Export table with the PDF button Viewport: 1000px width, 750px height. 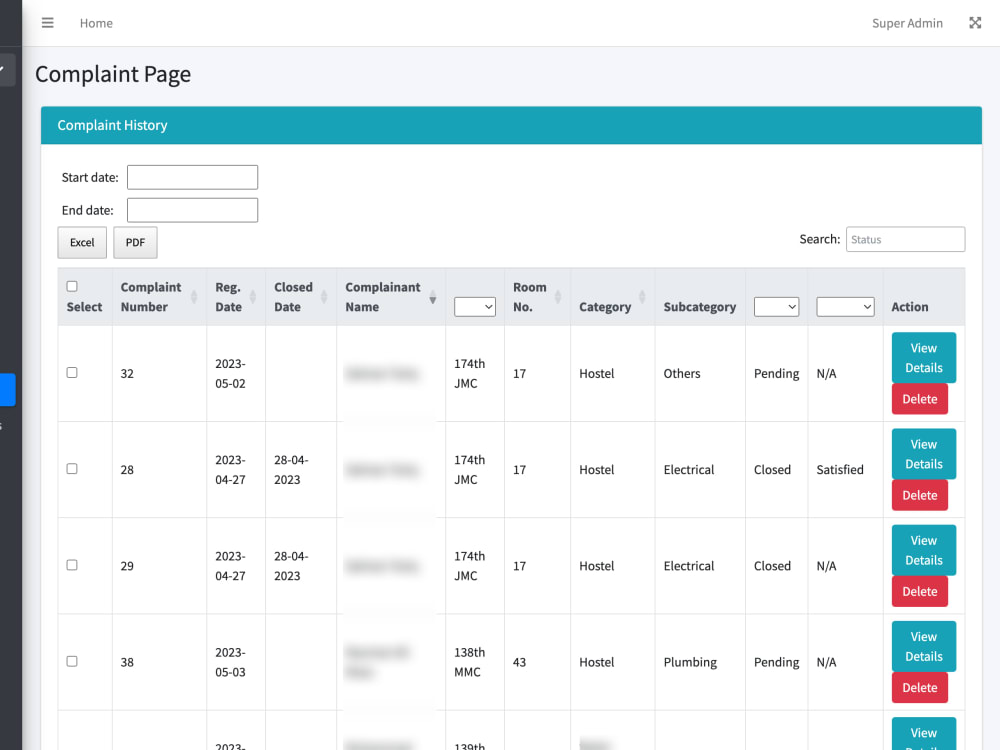click(135, 242)
